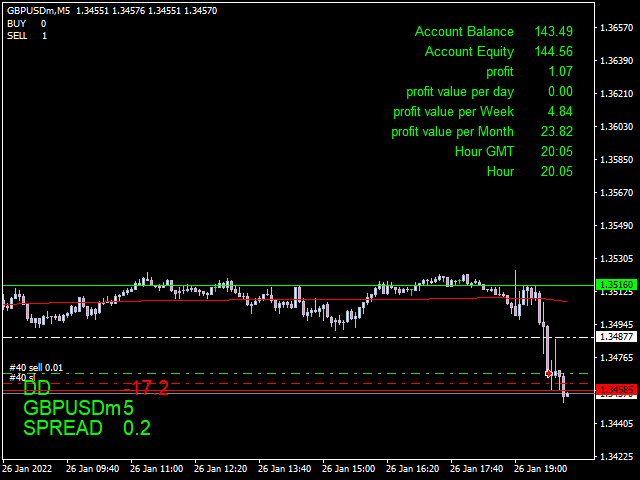Click the 1.36210 price axis label
This screenshot has height=480, width=640.
[x=616, y=93]
